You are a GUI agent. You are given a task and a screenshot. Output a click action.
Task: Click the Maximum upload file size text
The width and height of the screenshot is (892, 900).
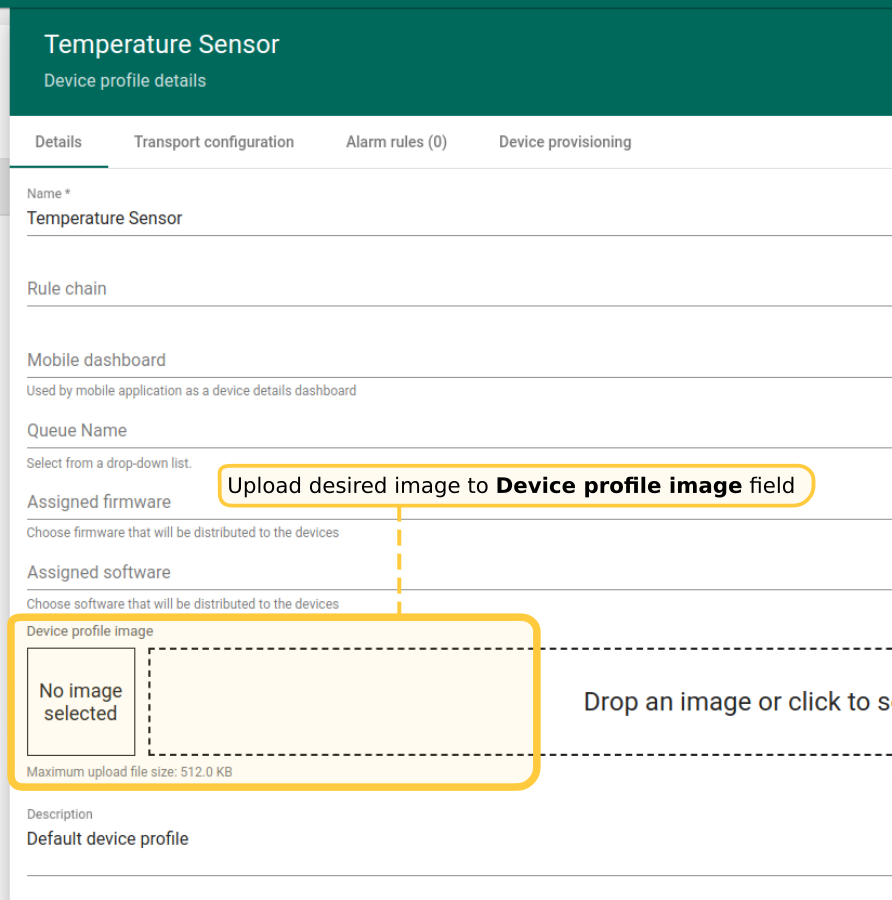[129, 772]
